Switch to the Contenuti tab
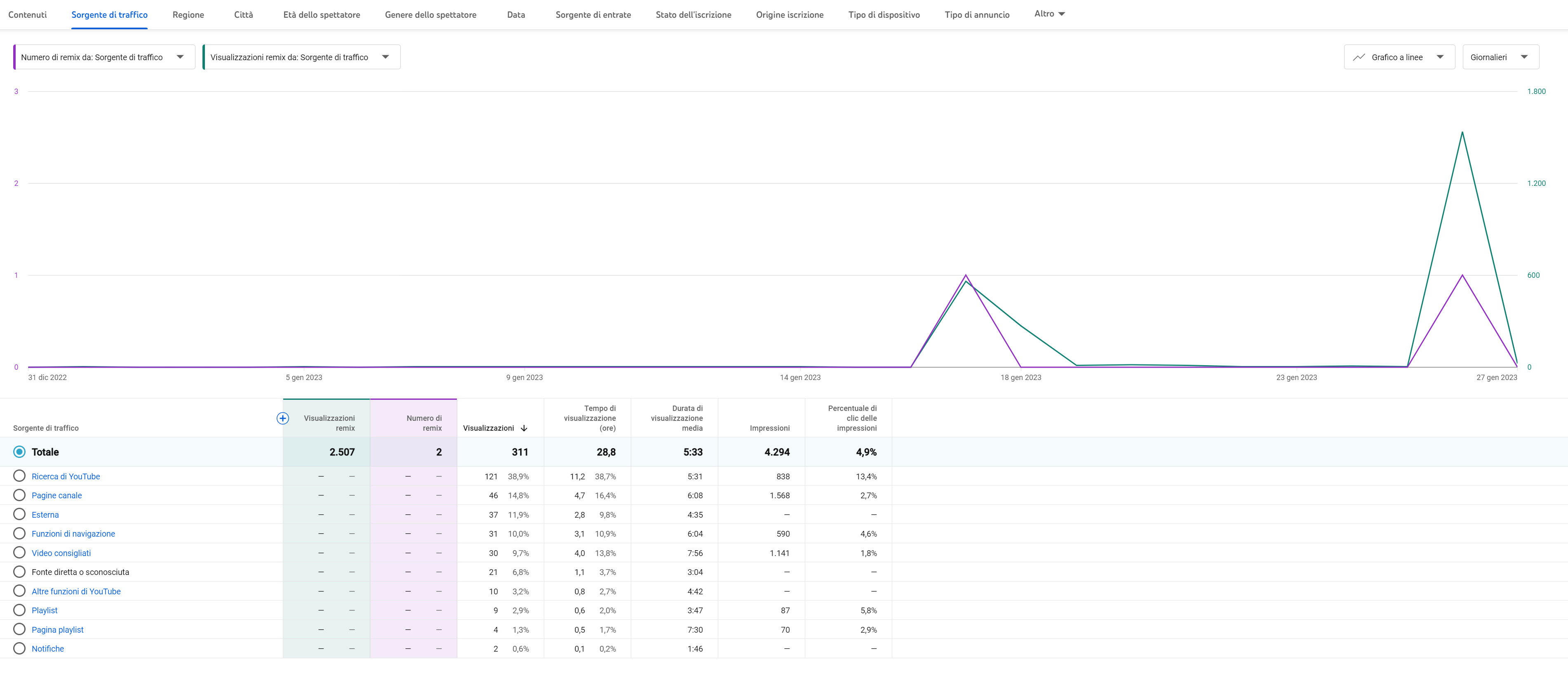This screenshot has width=1568, height=678. tap(27, 14)
